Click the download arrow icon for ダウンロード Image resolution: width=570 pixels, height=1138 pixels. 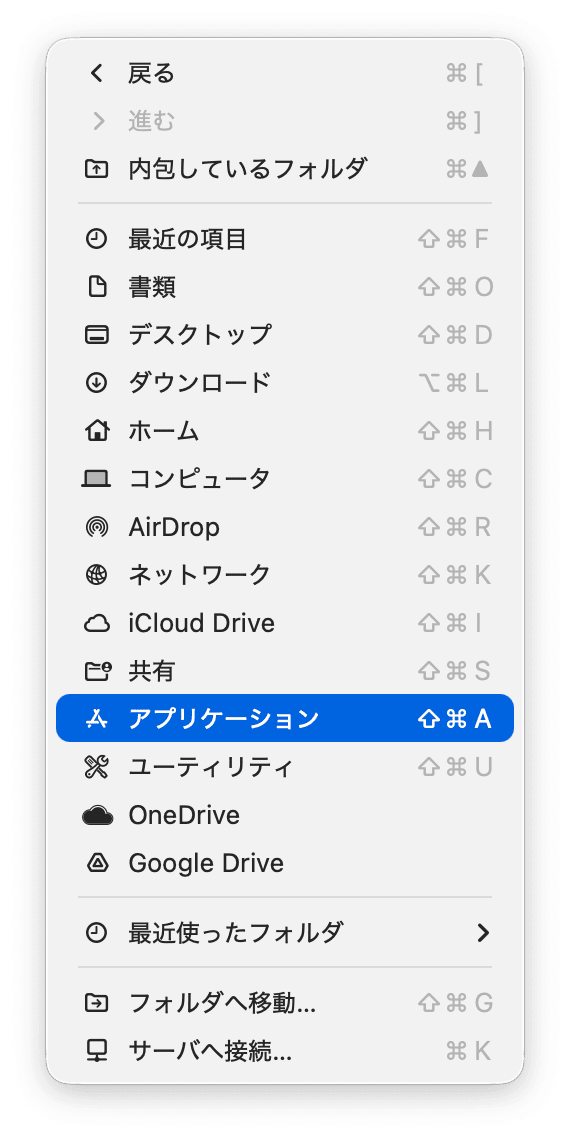97,382
